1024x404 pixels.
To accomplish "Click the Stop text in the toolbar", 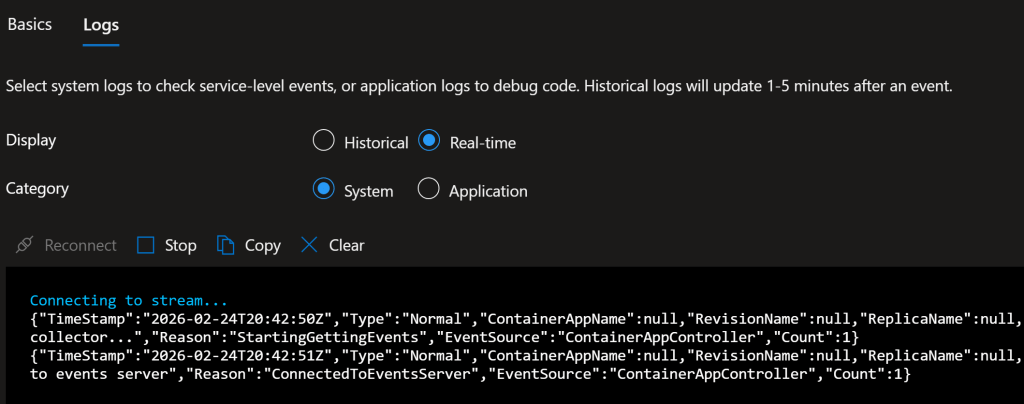I will pos(180,245).
